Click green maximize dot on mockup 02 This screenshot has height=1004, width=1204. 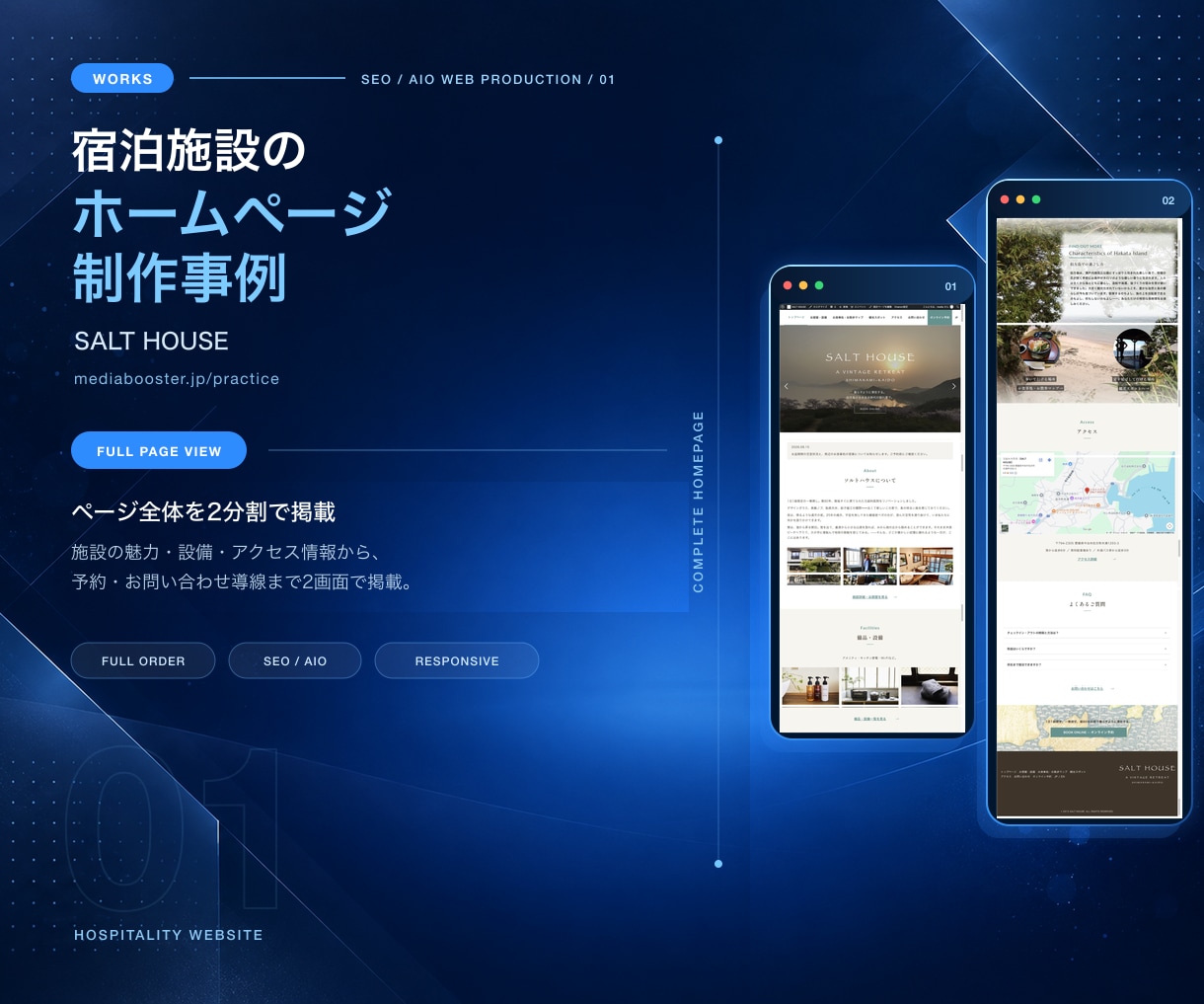pos(1036,199)
